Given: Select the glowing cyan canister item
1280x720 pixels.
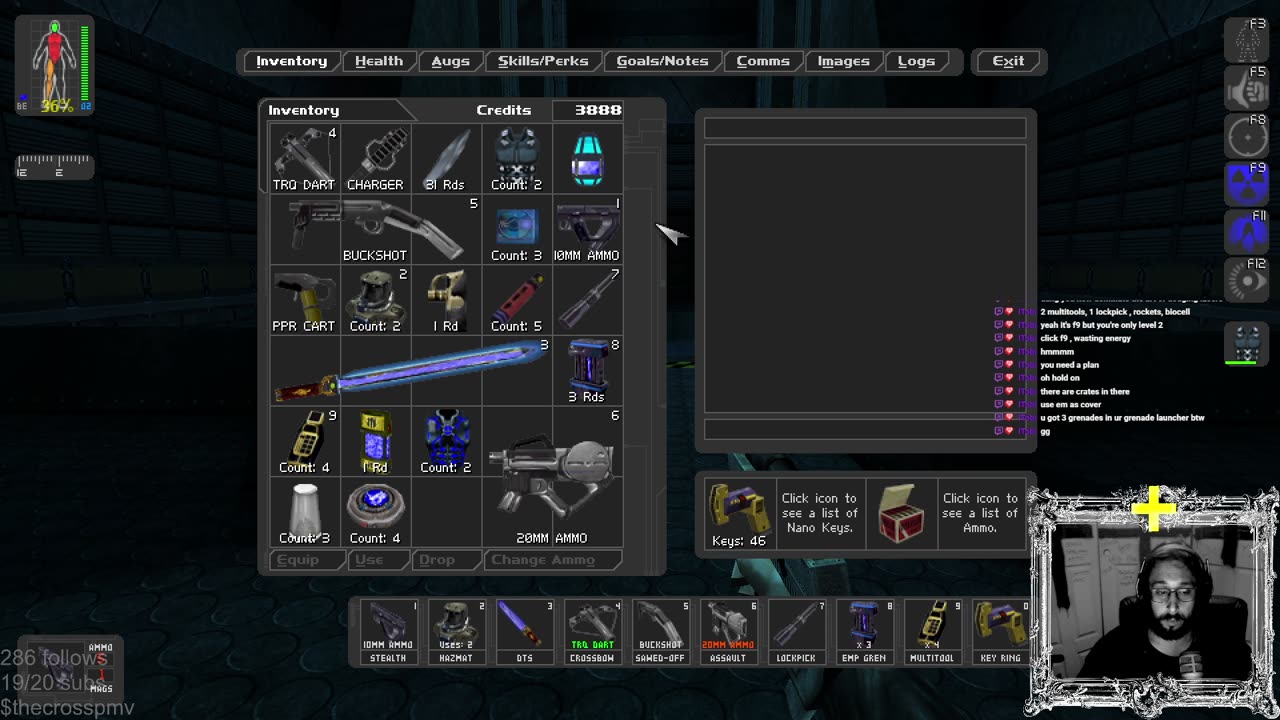Looking at the screenshot, I should [x=587, y=158].
